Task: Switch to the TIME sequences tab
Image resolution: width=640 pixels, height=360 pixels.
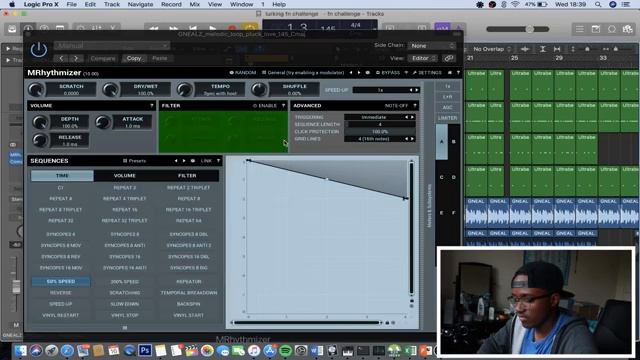Action: pos(62,176)
